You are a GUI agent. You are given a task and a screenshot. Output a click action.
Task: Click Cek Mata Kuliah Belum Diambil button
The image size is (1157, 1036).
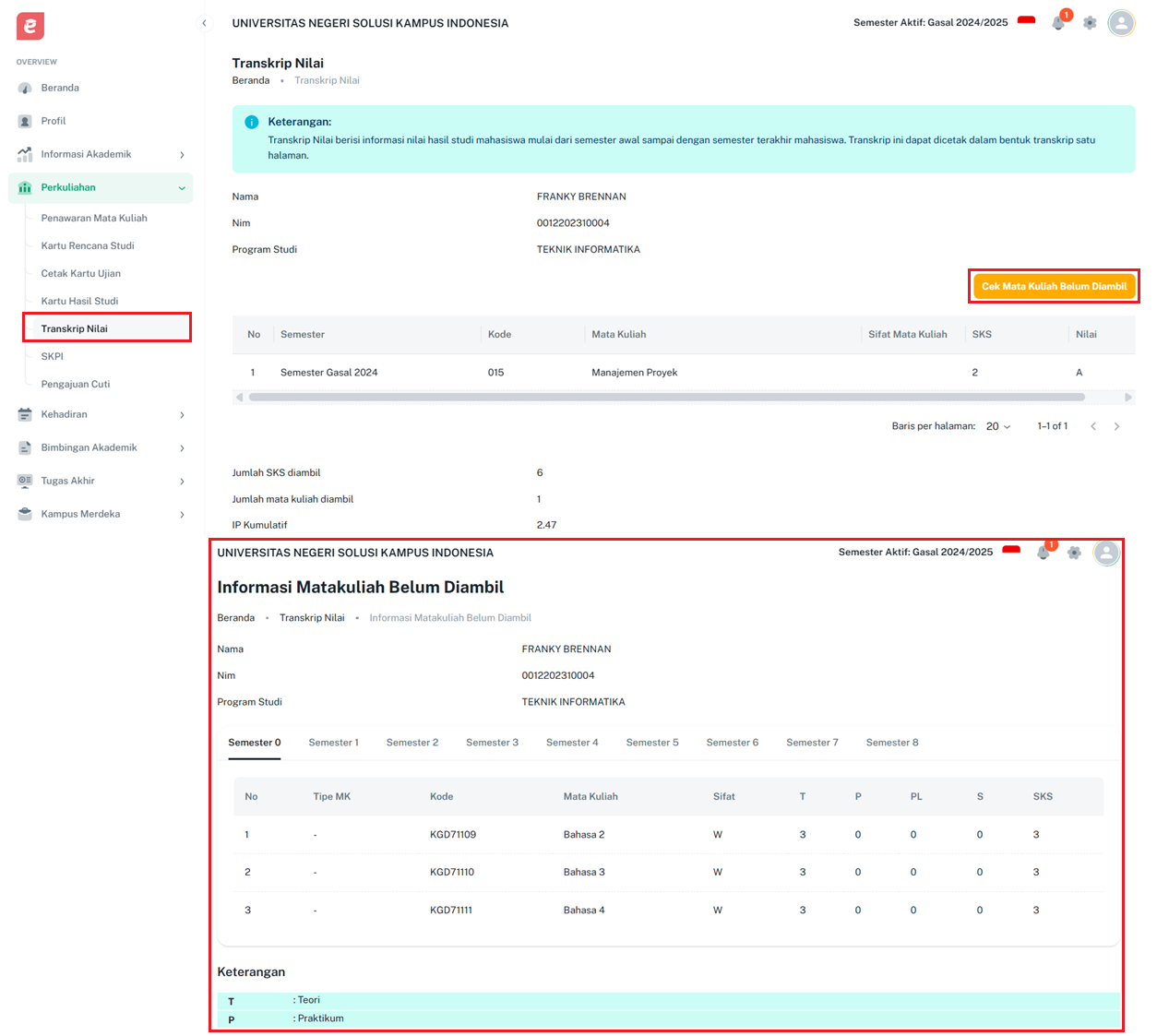(1054, 286)
